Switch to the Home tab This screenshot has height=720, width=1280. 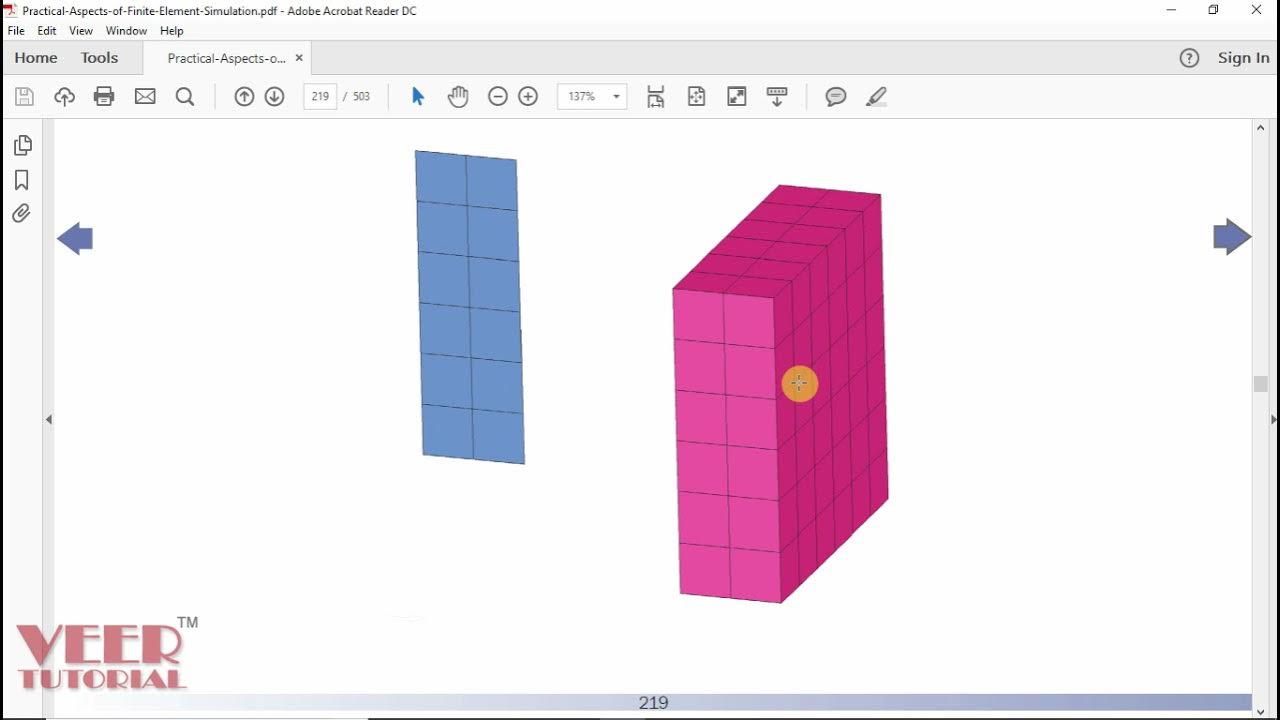(x=36, y=58)
